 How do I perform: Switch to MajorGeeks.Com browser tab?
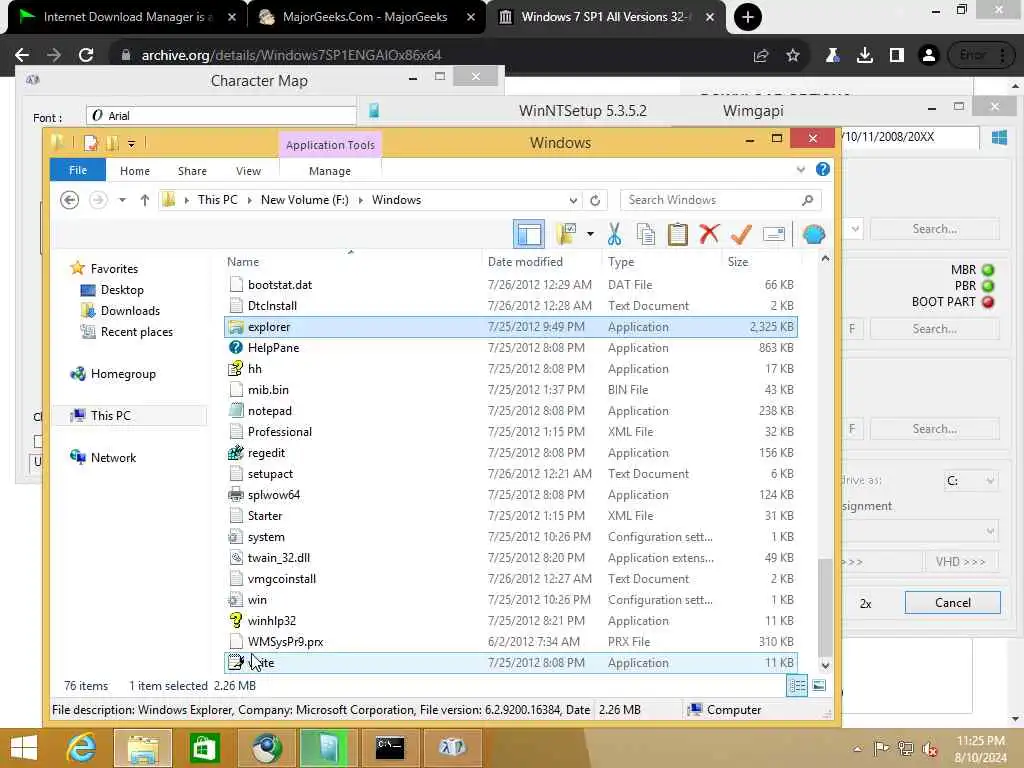[x=364, y=17]
